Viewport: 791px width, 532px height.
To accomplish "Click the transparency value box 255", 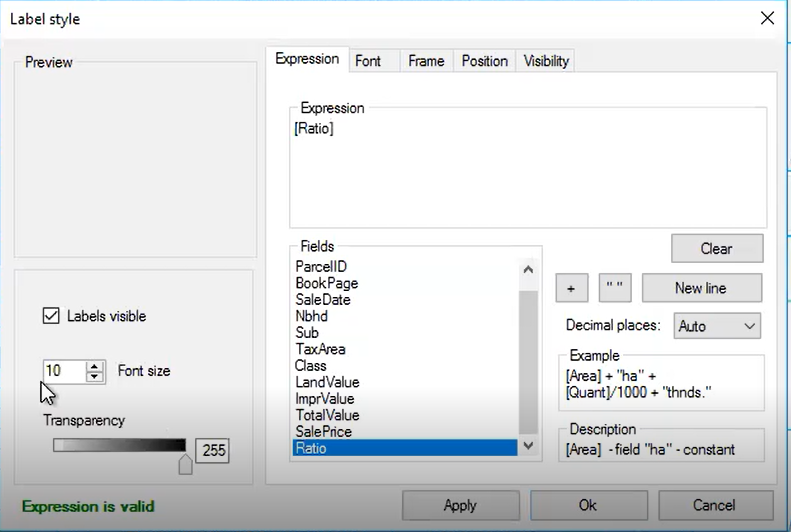I will pyautogui.click(x=212, y=450).
